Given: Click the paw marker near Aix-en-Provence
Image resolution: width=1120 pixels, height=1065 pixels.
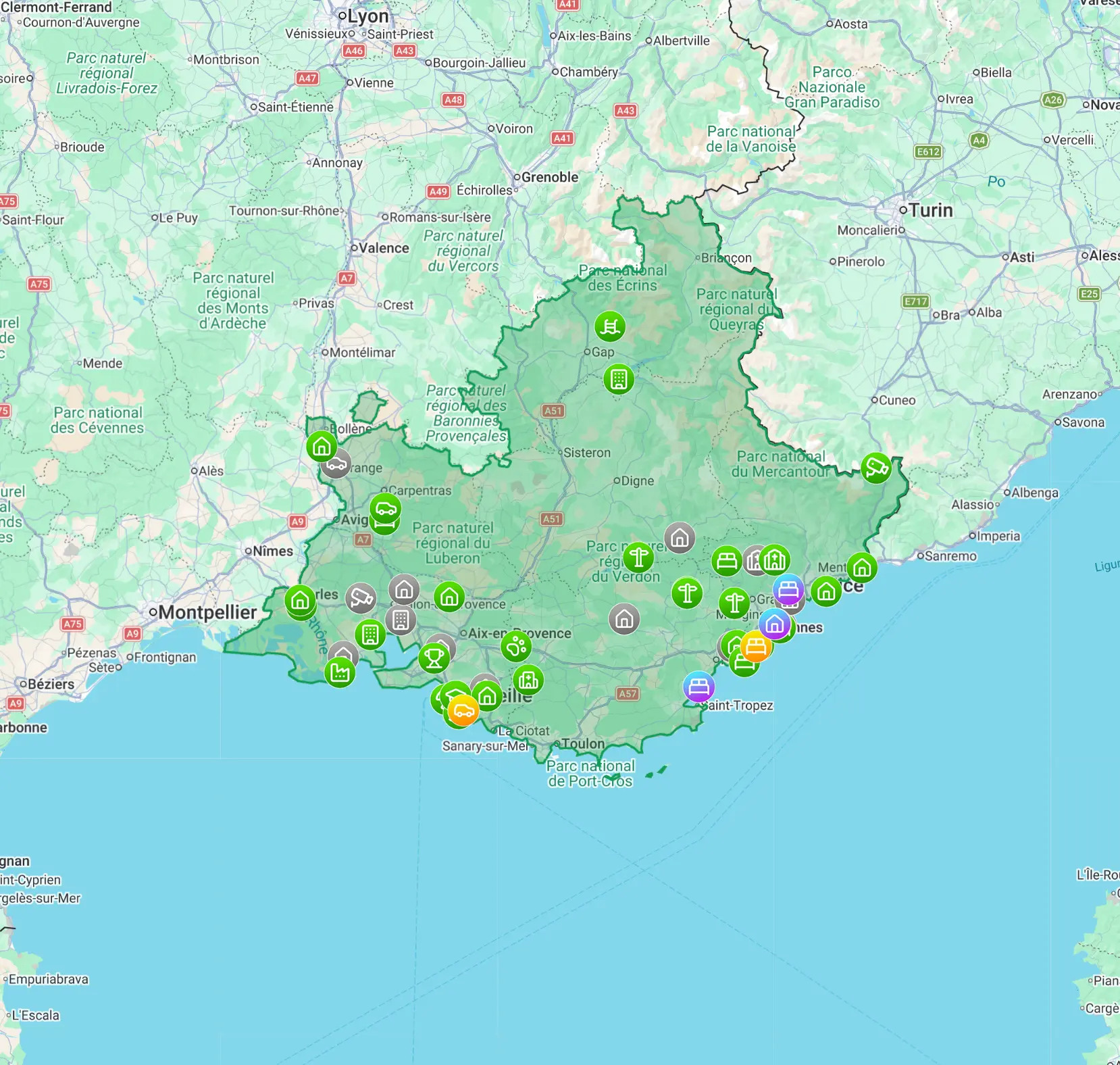Looking at the screenshot, I should [x=515, y=647].
